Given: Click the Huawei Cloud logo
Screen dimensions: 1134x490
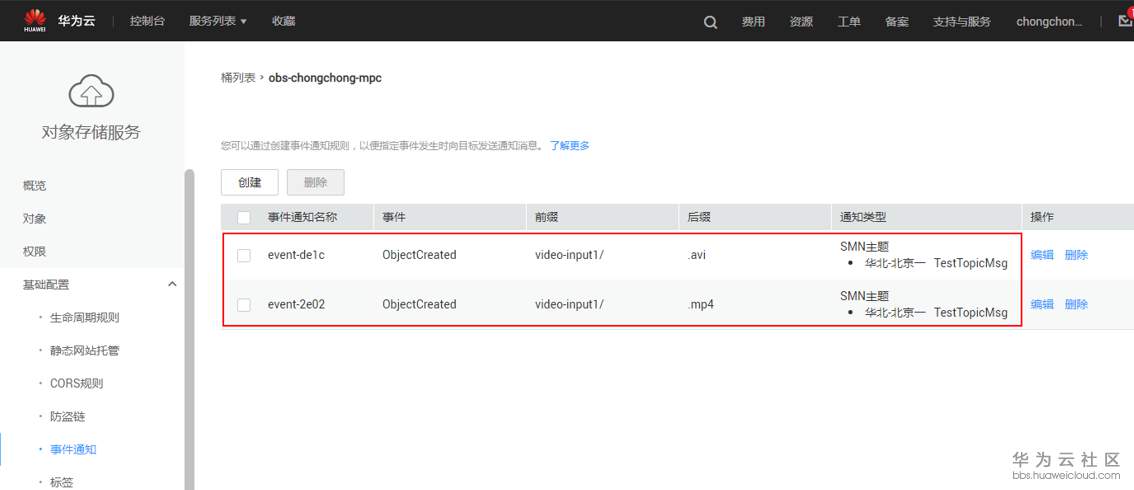Looking at the screenshot, I should (x=59, y=21).
